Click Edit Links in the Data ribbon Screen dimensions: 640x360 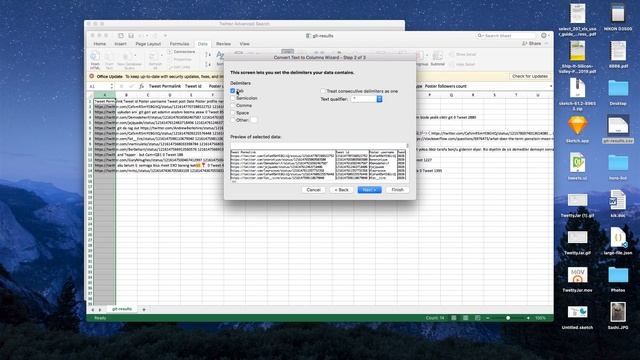point(181,67)
